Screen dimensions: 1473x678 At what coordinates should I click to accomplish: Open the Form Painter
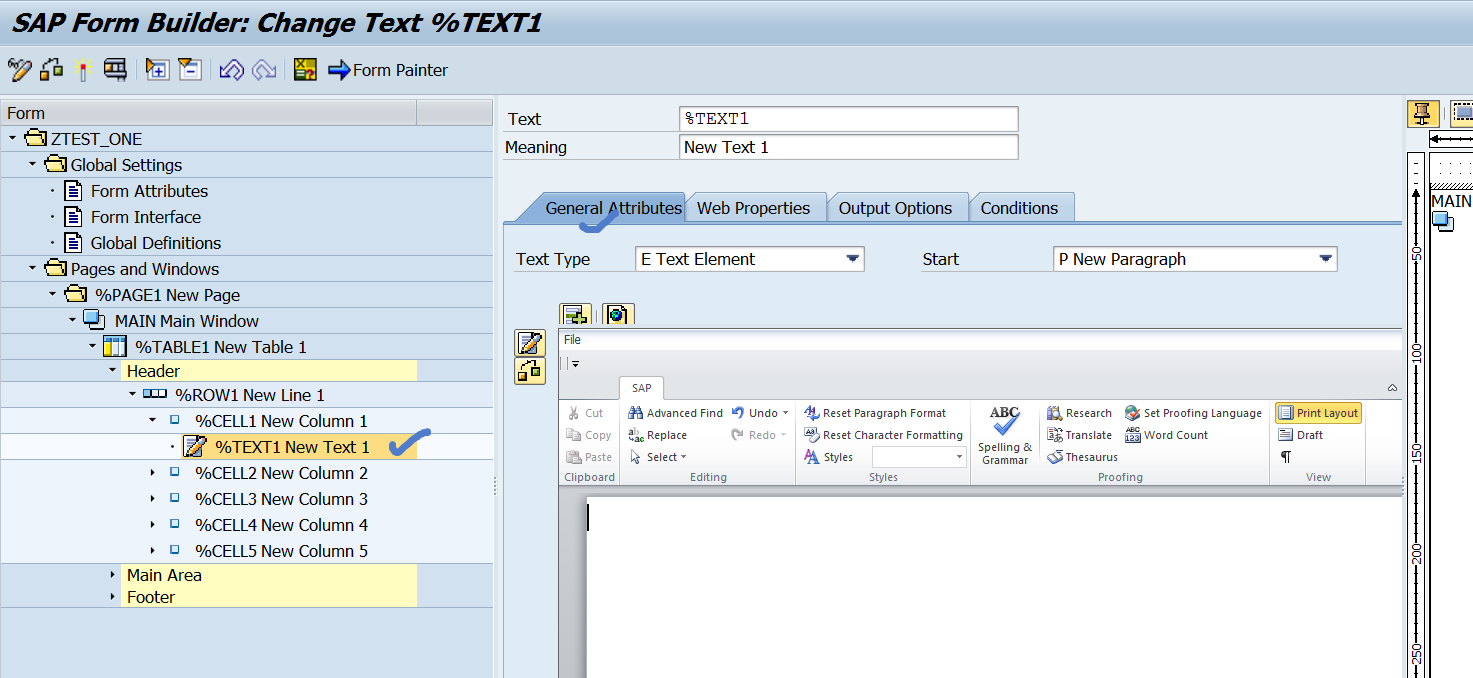(x=388, y=70)
